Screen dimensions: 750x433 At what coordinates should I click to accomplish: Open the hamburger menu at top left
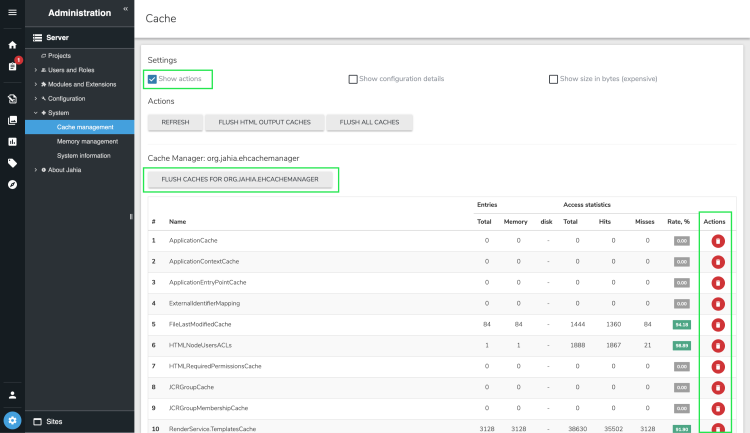(x=12, y=12)
